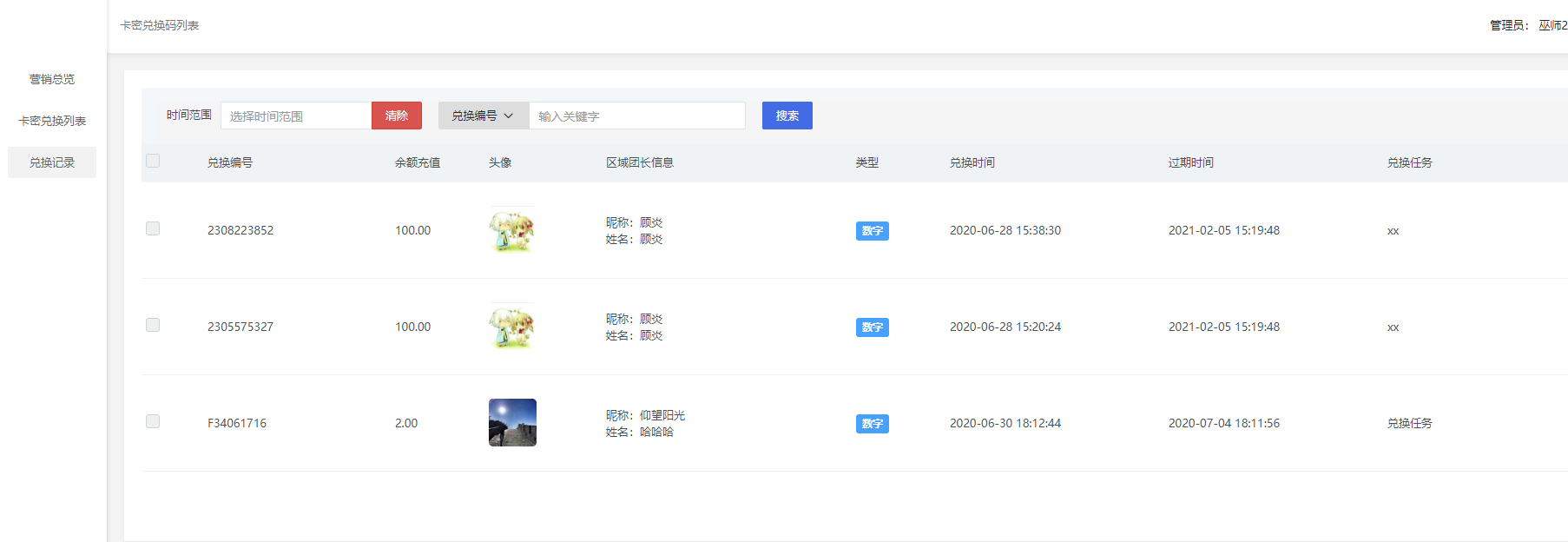Focus the 输入关键字 keyword input field
Viewport: 1568px width, 542px height.
(x=636, y=116)
